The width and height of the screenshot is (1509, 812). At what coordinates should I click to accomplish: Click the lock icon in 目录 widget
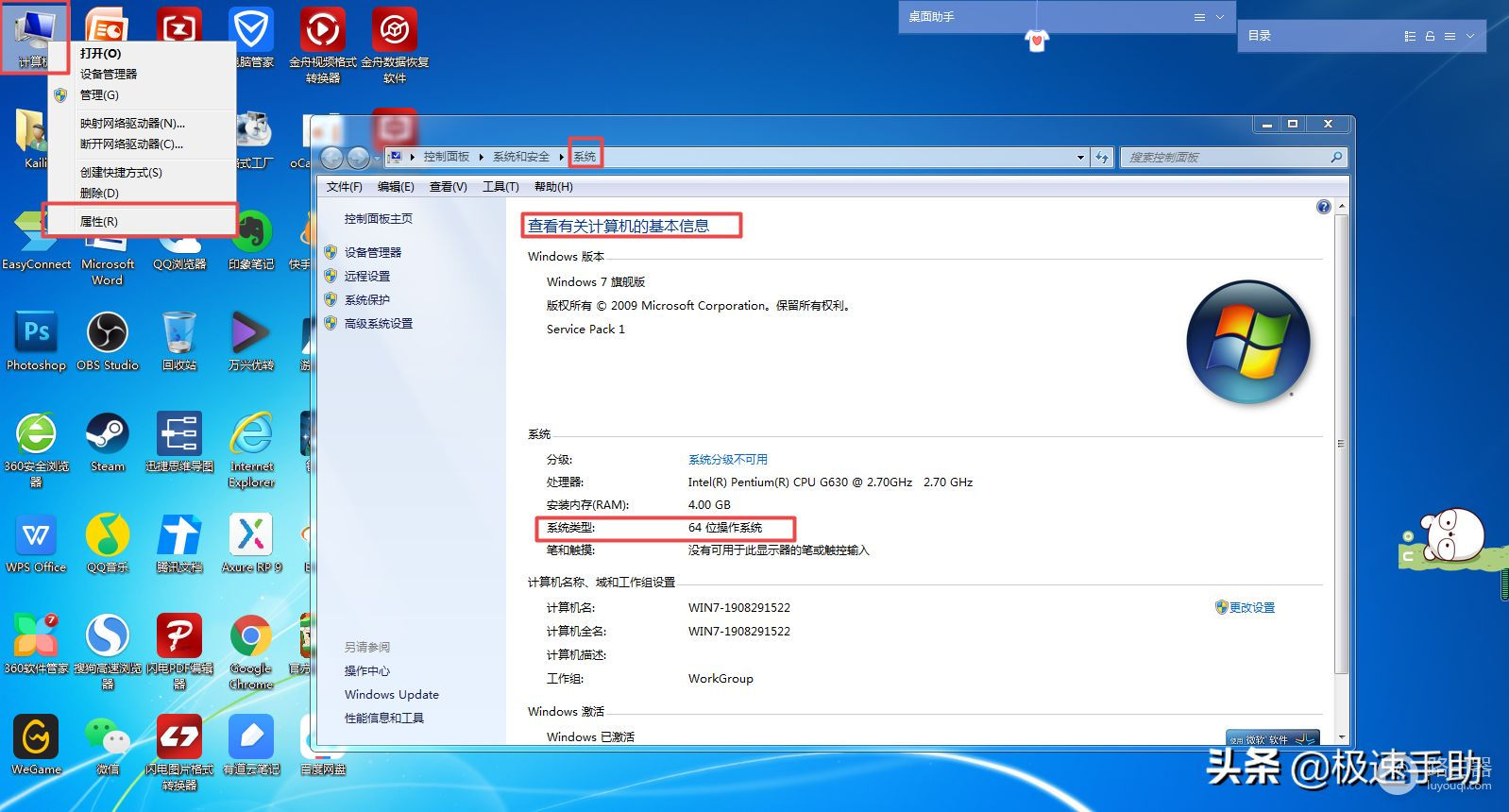[1430, 36]
